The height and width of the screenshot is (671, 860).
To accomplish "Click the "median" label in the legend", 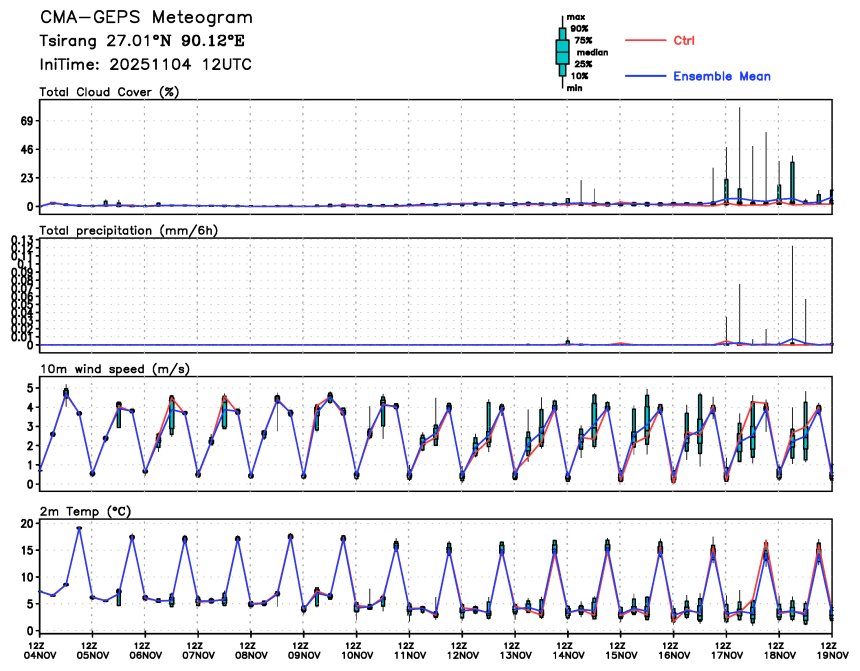I will pyautogui.click(x=585, y=52).
